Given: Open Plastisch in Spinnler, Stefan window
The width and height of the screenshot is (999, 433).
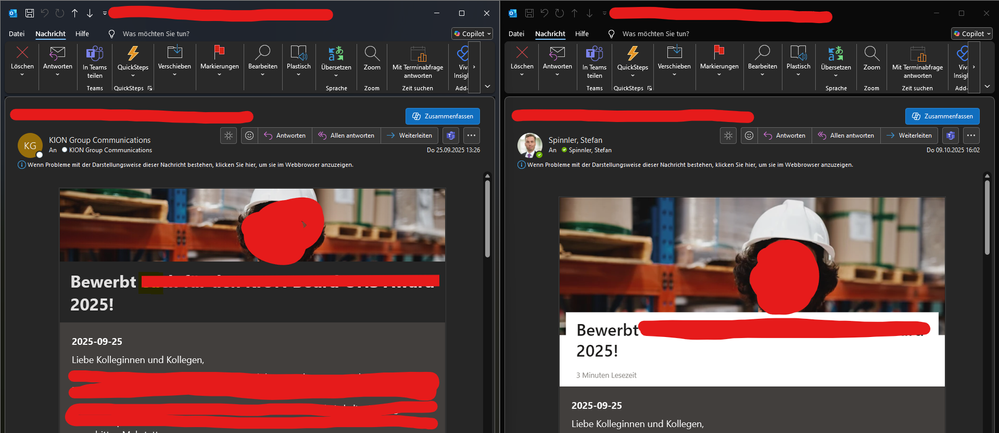Looking at the screenshot, I should tap(798, 58).
